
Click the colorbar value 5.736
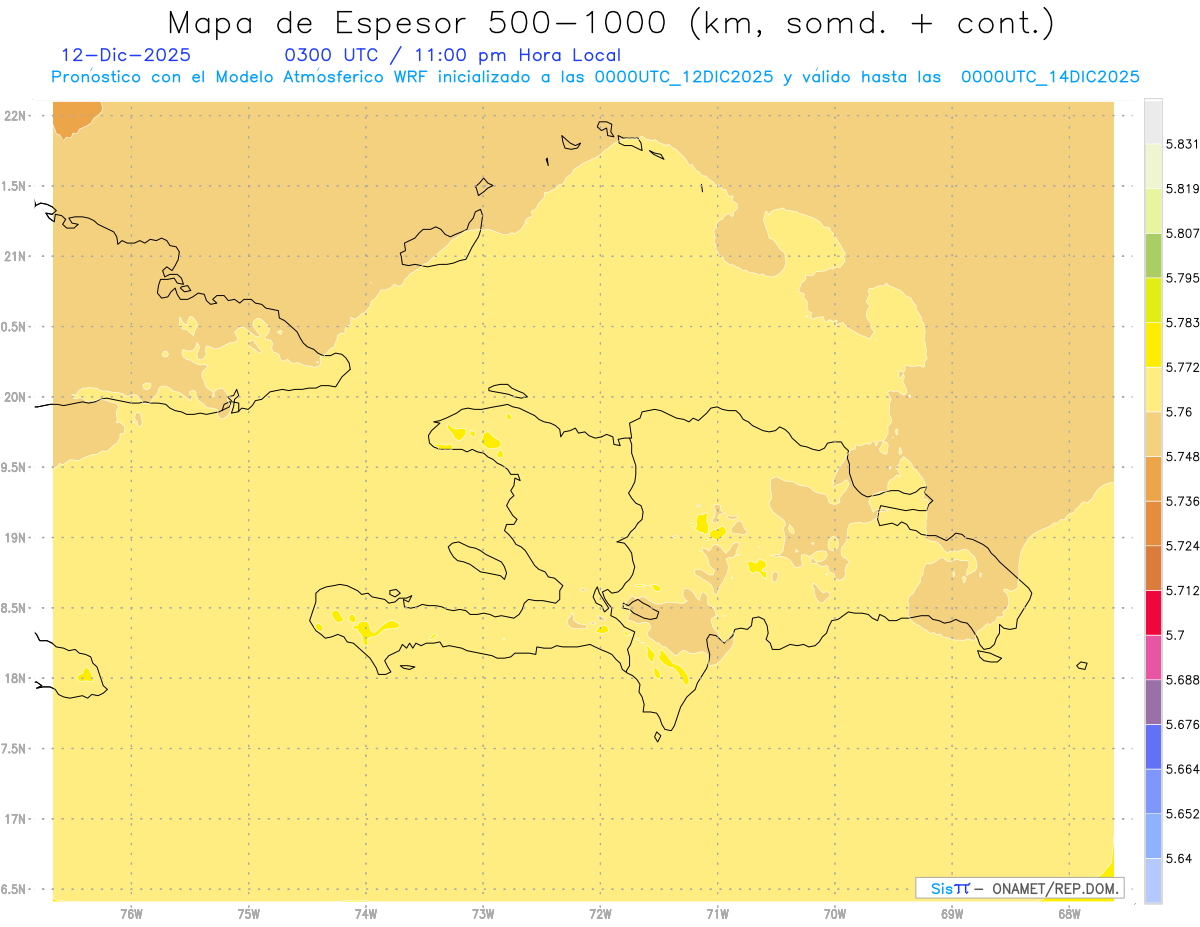(1183, 501)
